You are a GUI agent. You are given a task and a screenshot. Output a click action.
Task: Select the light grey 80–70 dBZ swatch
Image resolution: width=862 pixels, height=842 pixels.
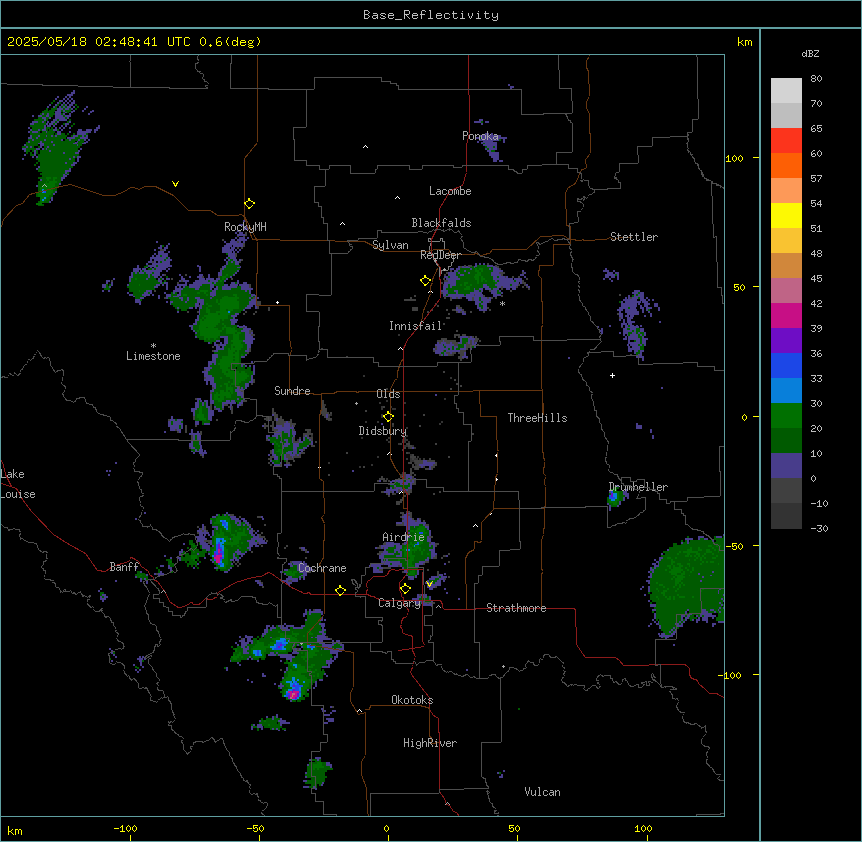click(786, 91)
